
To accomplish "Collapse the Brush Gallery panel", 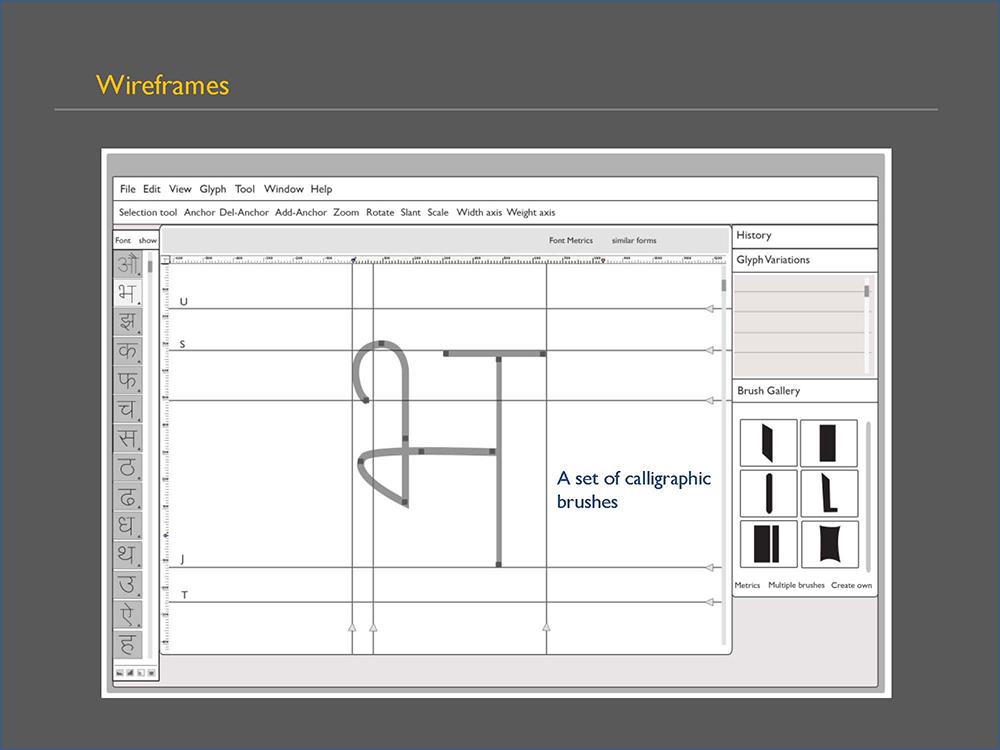I will (805, 391).
